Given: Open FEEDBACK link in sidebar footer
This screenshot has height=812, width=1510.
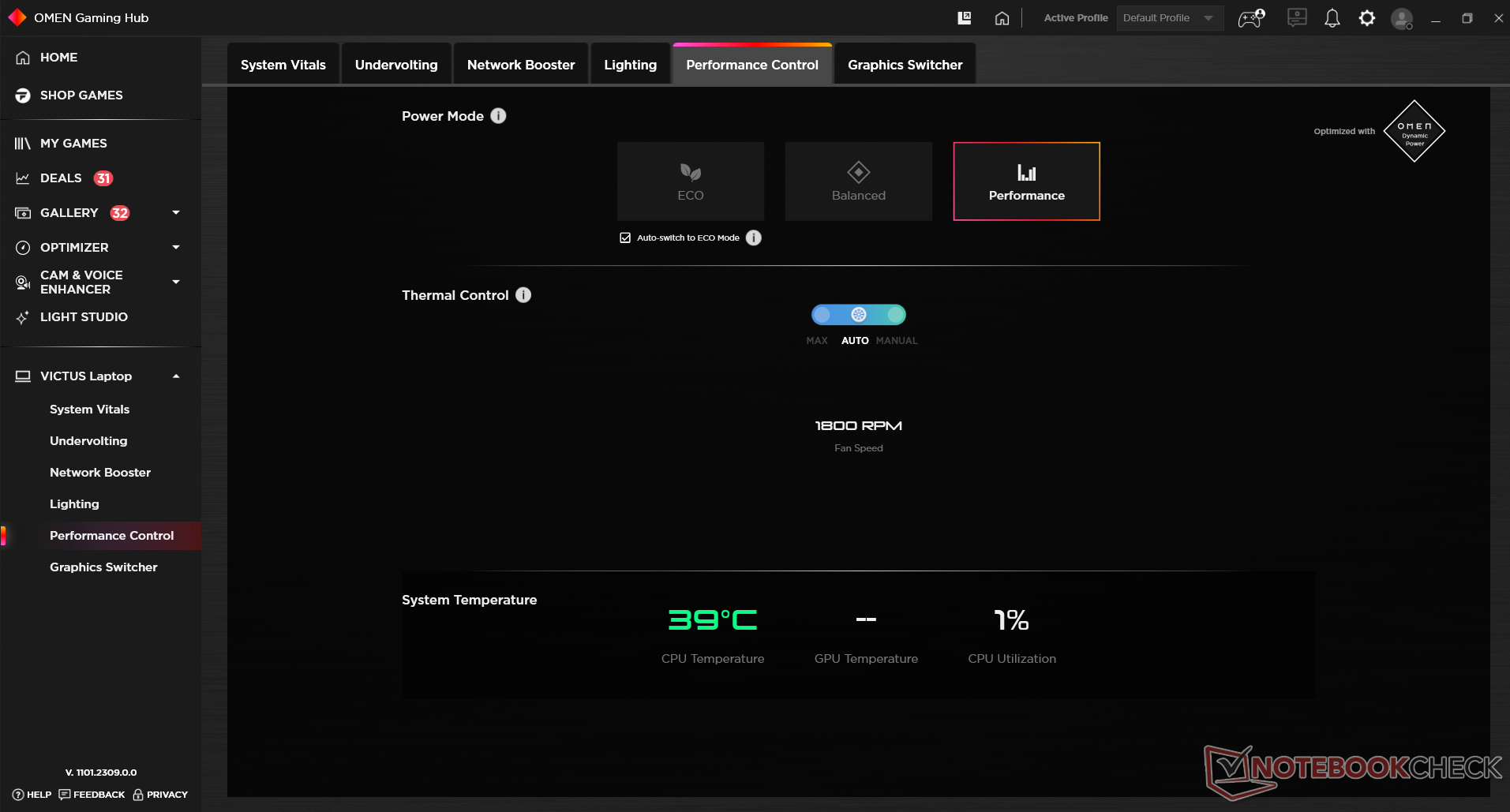Looking at the screenshot, I should [x=92, y=795].
